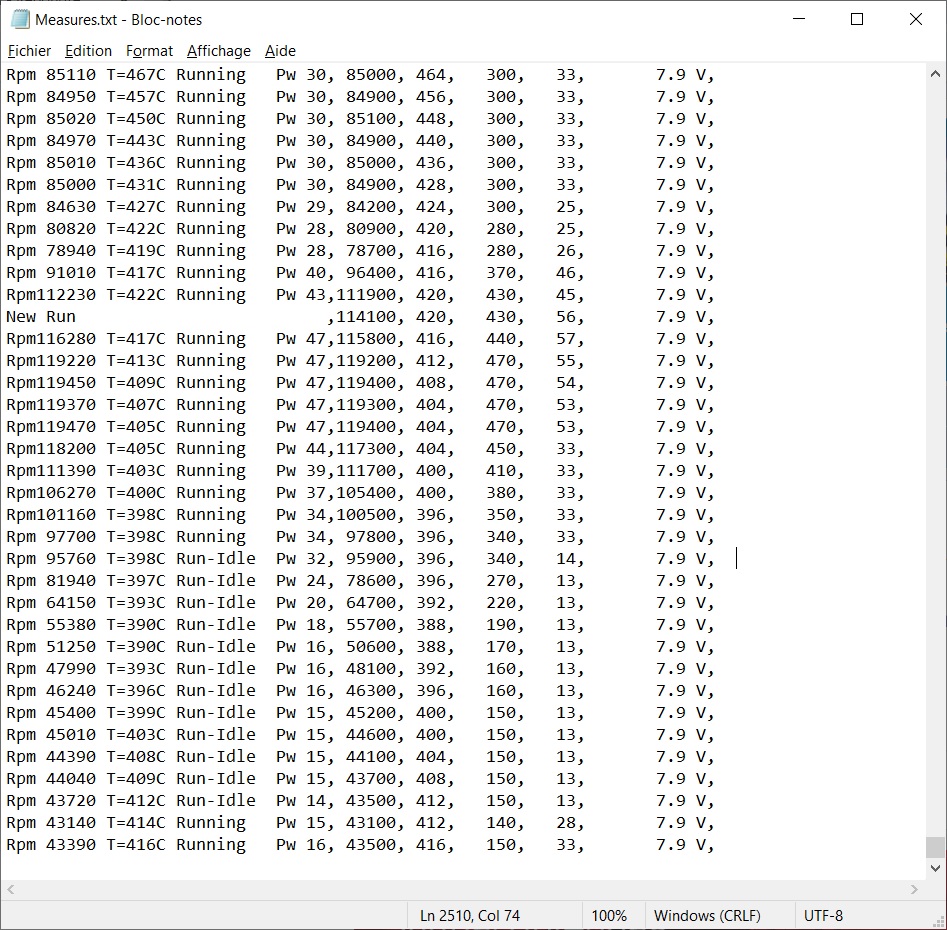Open the Format menu

(x=149, y=51)
